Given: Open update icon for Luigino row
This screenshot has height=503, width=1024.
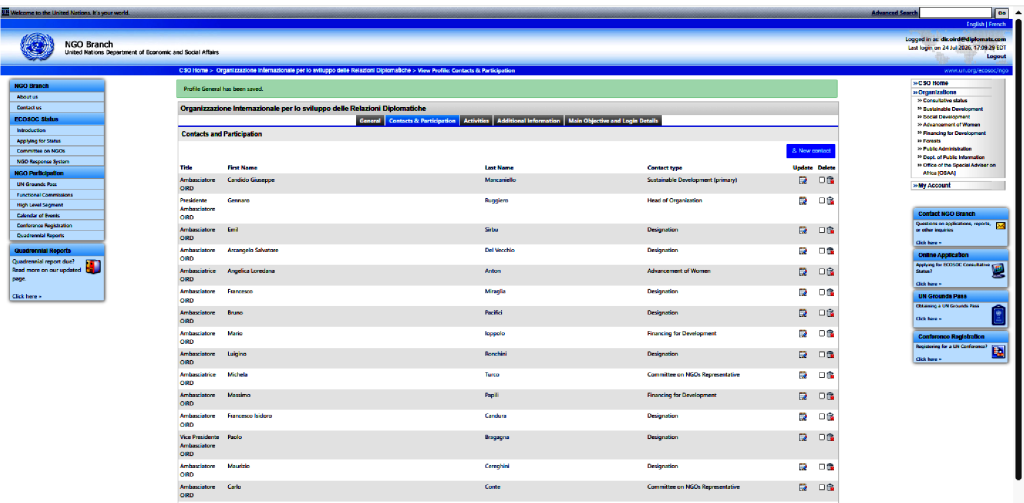Looking at the screenshot, I should [x=803, y=355].
